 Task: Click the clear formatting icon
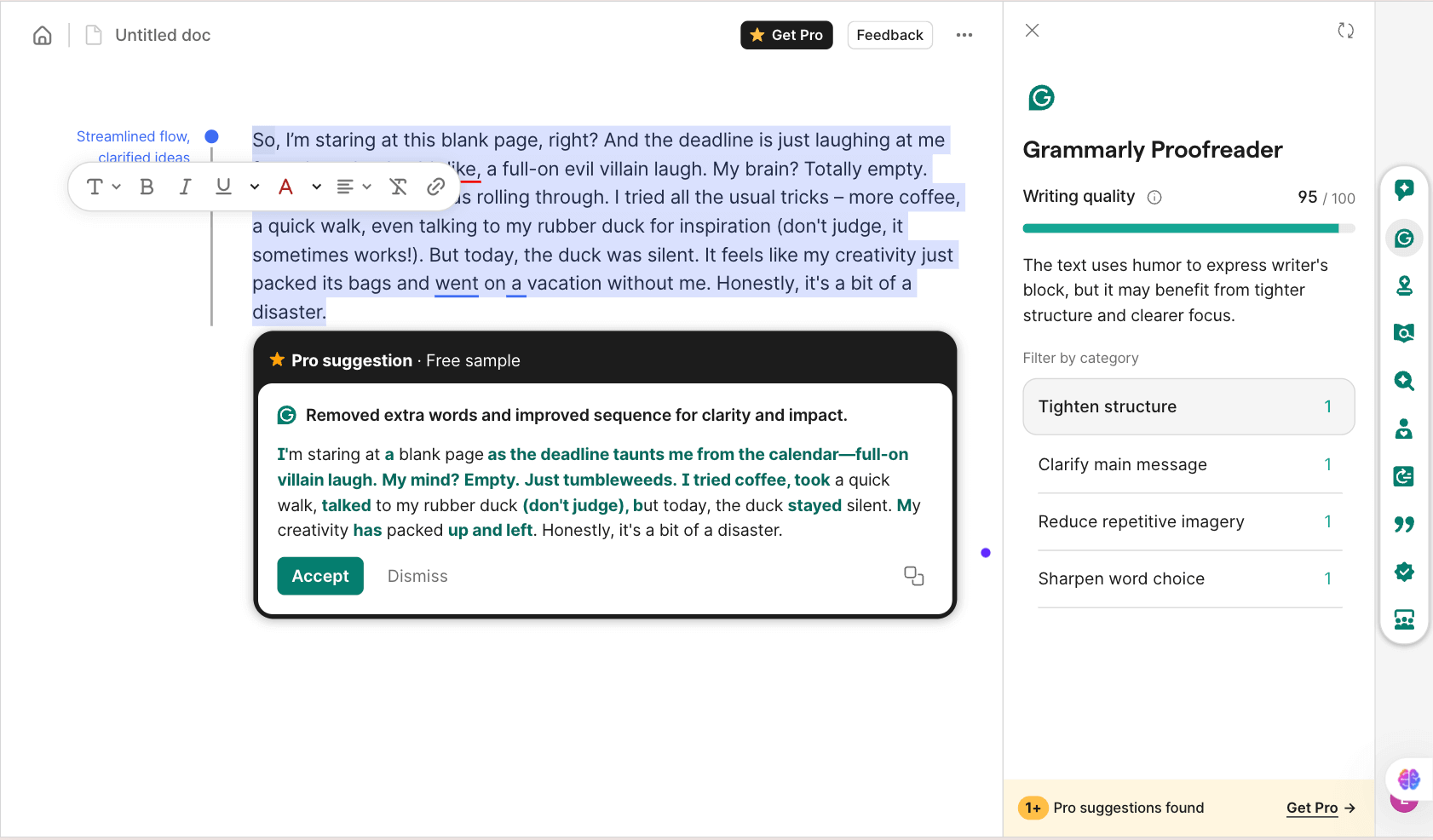[398, 187]
